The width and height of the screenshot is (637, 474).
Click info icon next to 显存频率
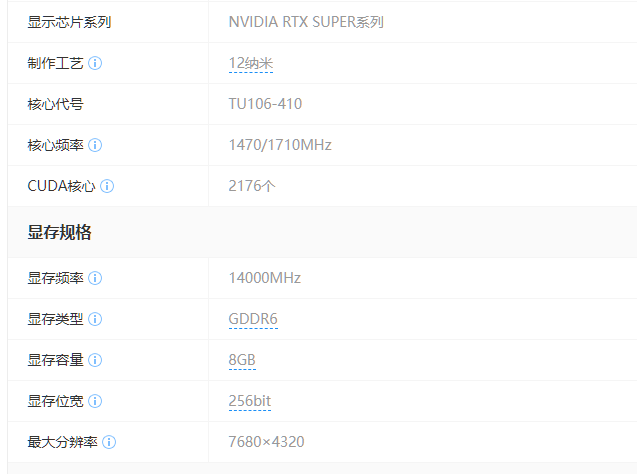tap(95, 278)
